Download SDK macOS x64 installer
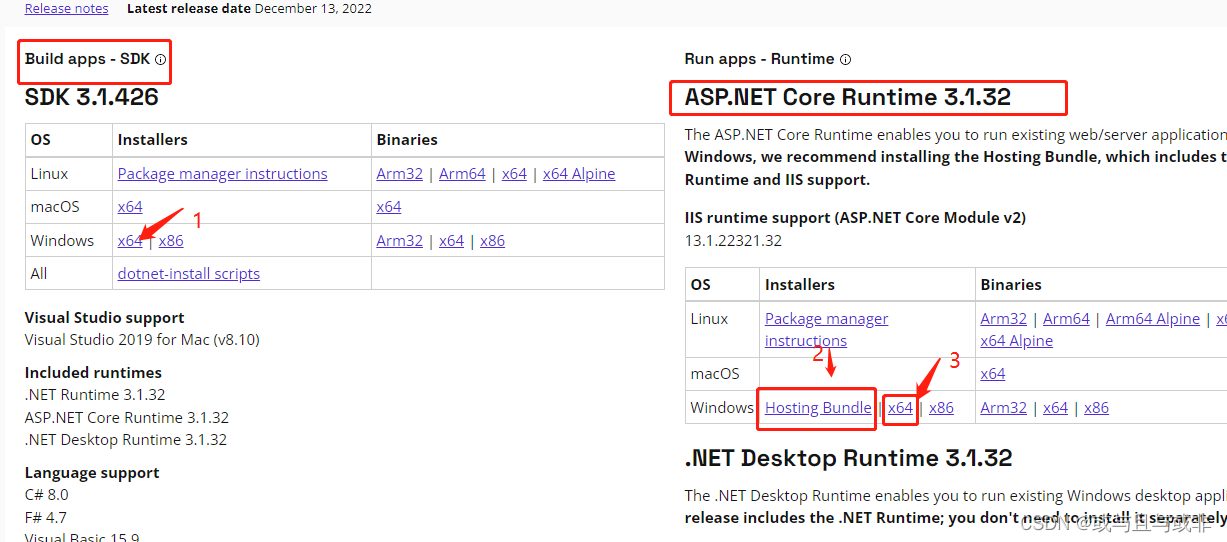 (x=130, y=206)
